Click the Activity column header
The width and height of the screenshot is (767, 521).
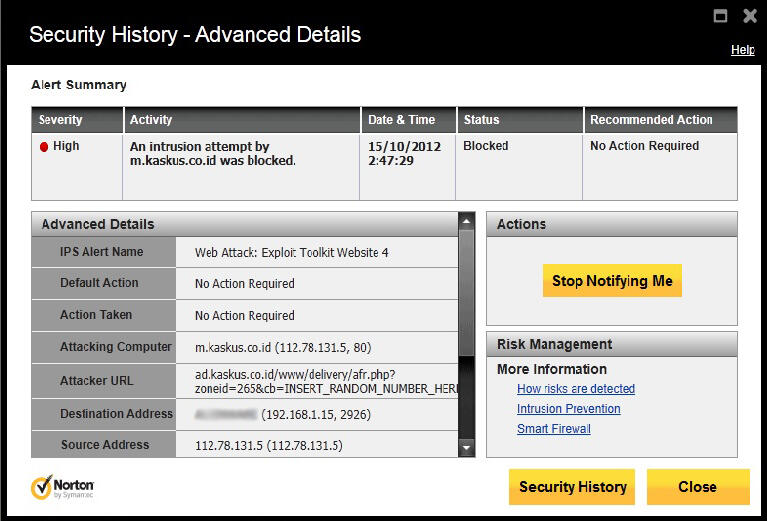242,120
